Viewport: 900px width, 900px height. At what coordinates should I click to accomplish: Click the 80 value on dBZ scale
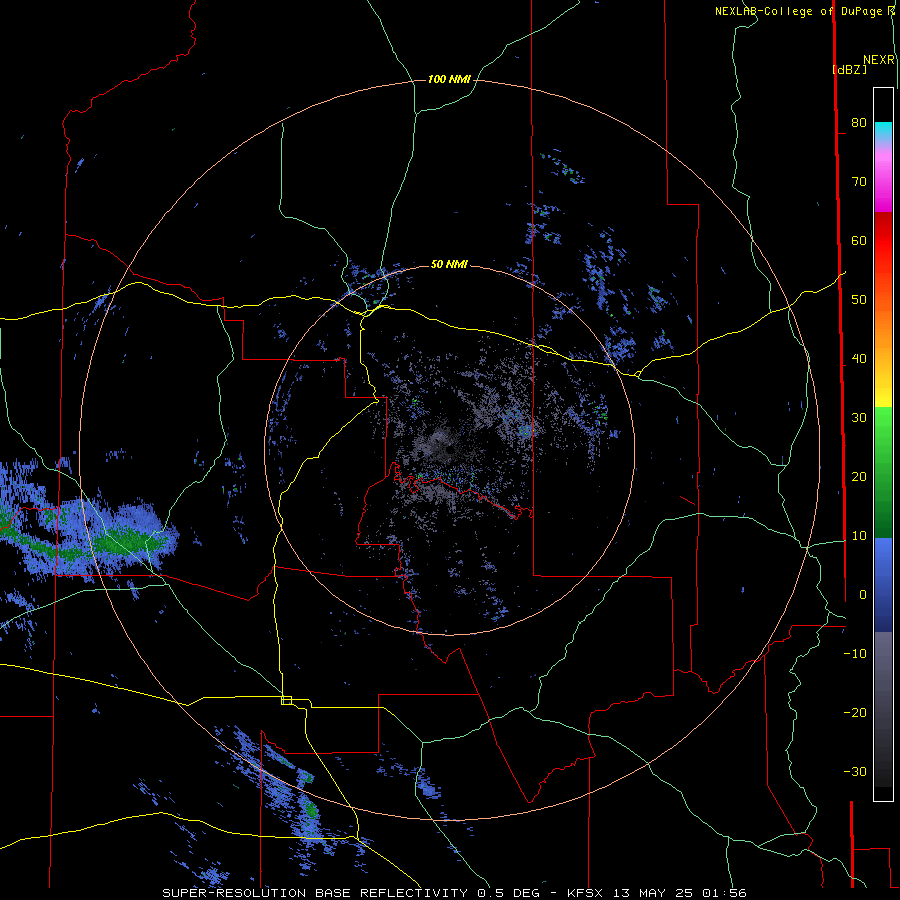pos(859,122)
